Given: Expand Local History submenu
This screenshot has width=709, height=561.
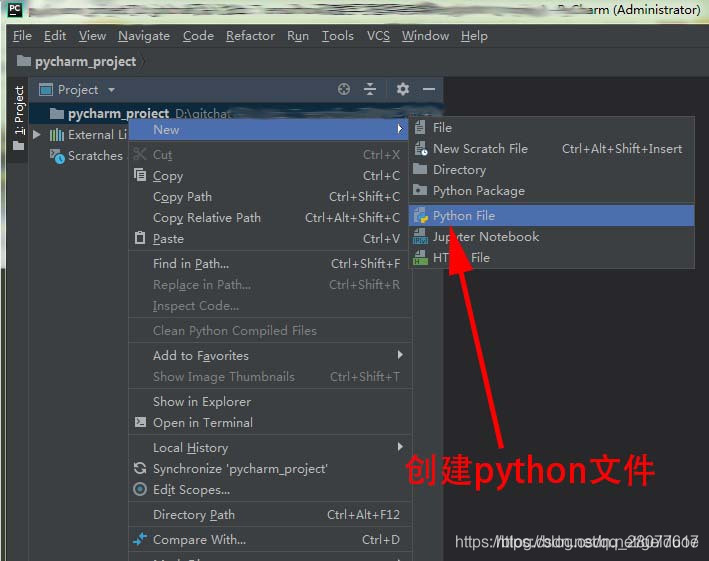Looking at the screenshot, I should pos(400,447).
